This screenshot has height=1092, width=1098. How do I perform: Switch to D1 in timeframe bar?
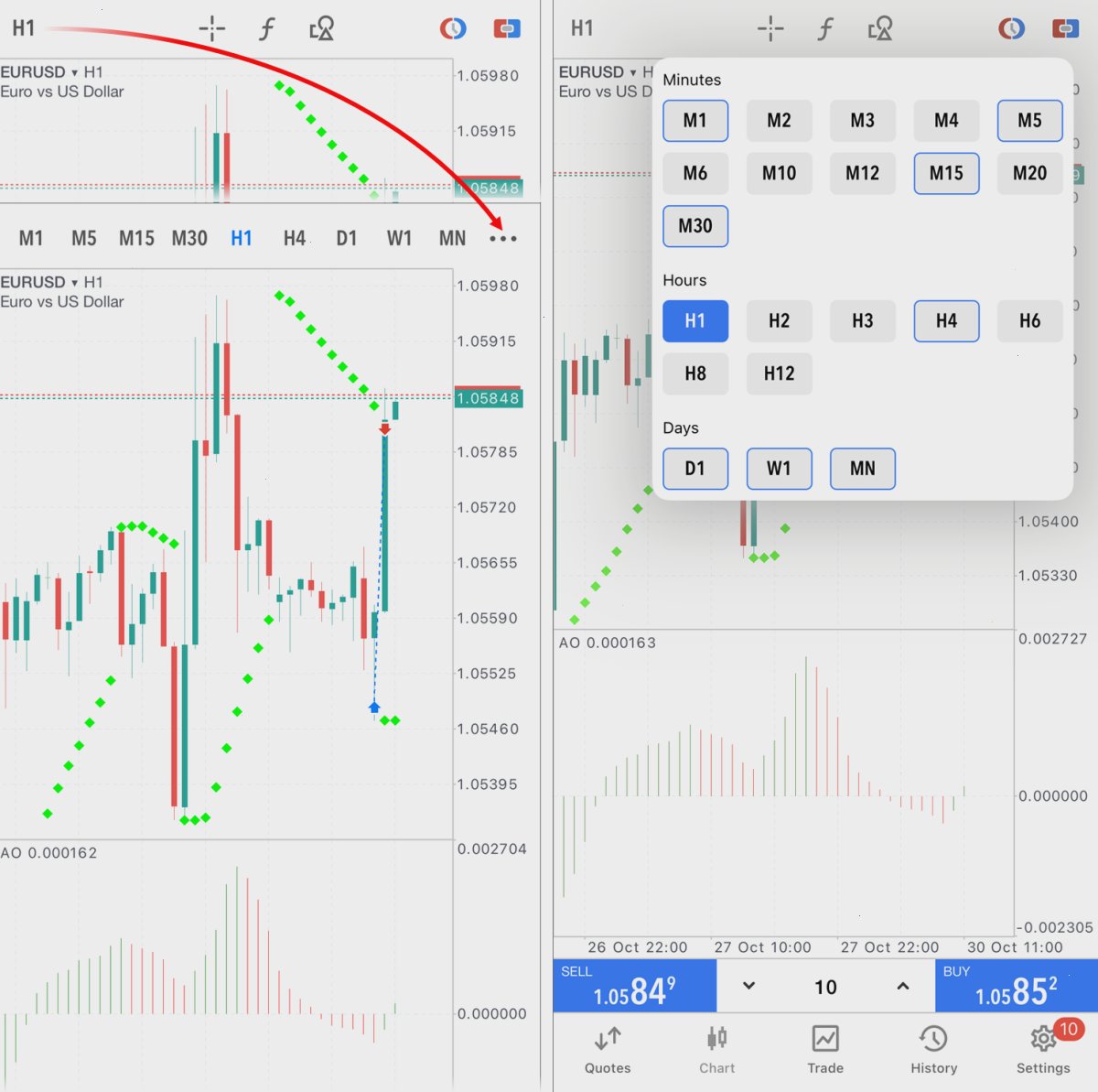pos(346,239)
